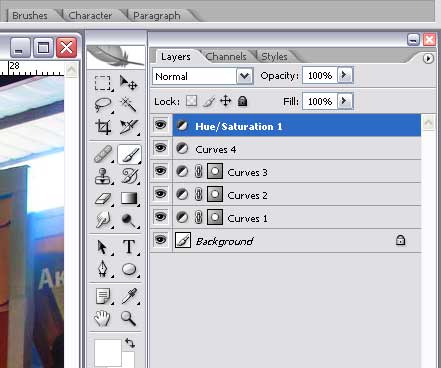
Task: Swap foreground and background colors
Action: pos(130,342)
